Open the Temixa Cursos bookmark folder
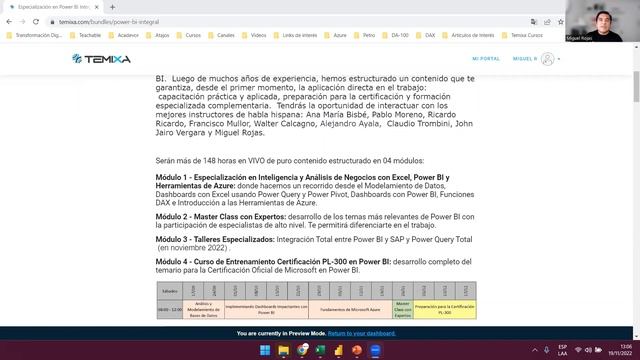 click(x=522, y=36)
